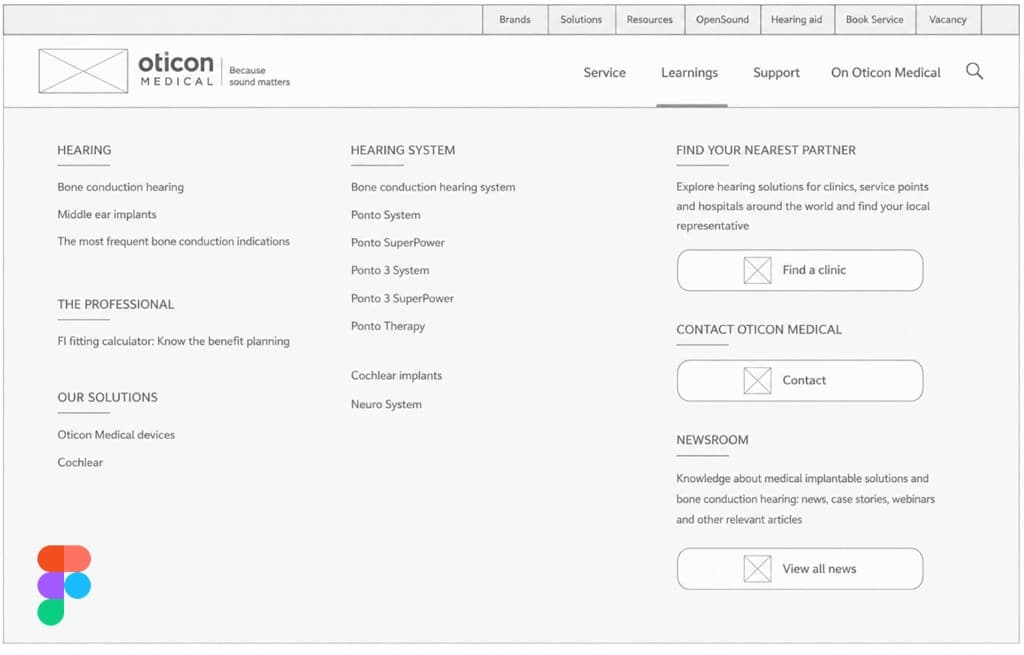The image size is (1024, 655).
Task: Open the Ponto System link
Action: coord(386,216)
